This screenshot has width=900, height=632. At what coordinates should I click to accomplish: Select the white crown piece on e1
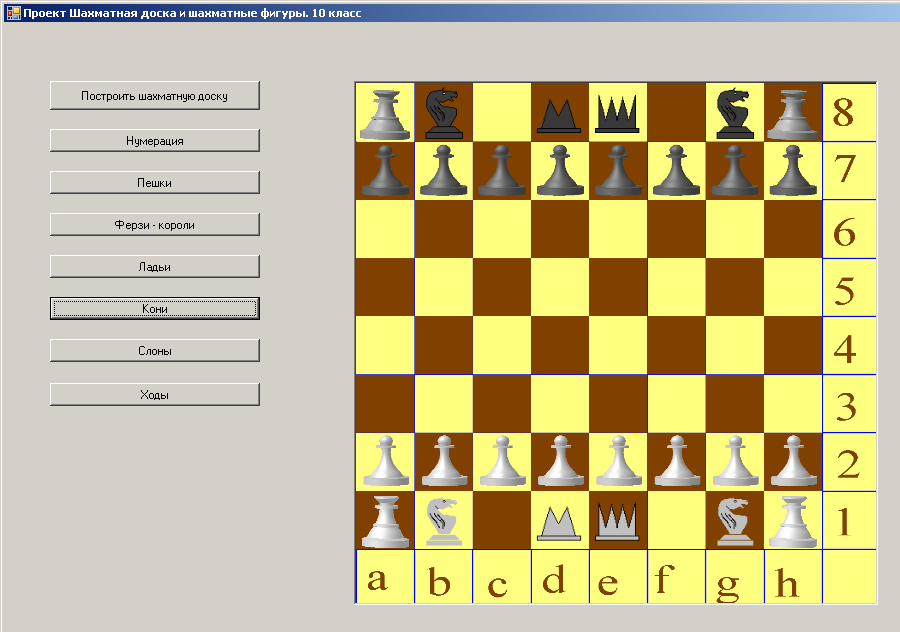click(618, 521)
